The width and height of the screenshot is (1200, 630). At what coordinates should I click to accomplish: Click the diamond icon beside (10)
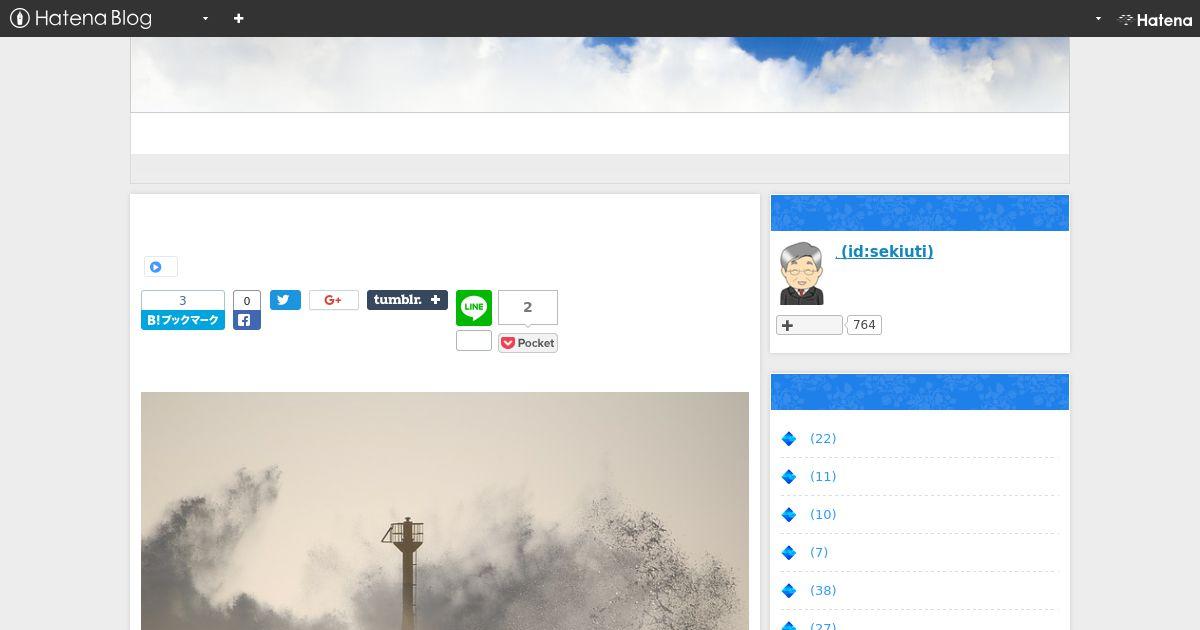coord(789,515)
